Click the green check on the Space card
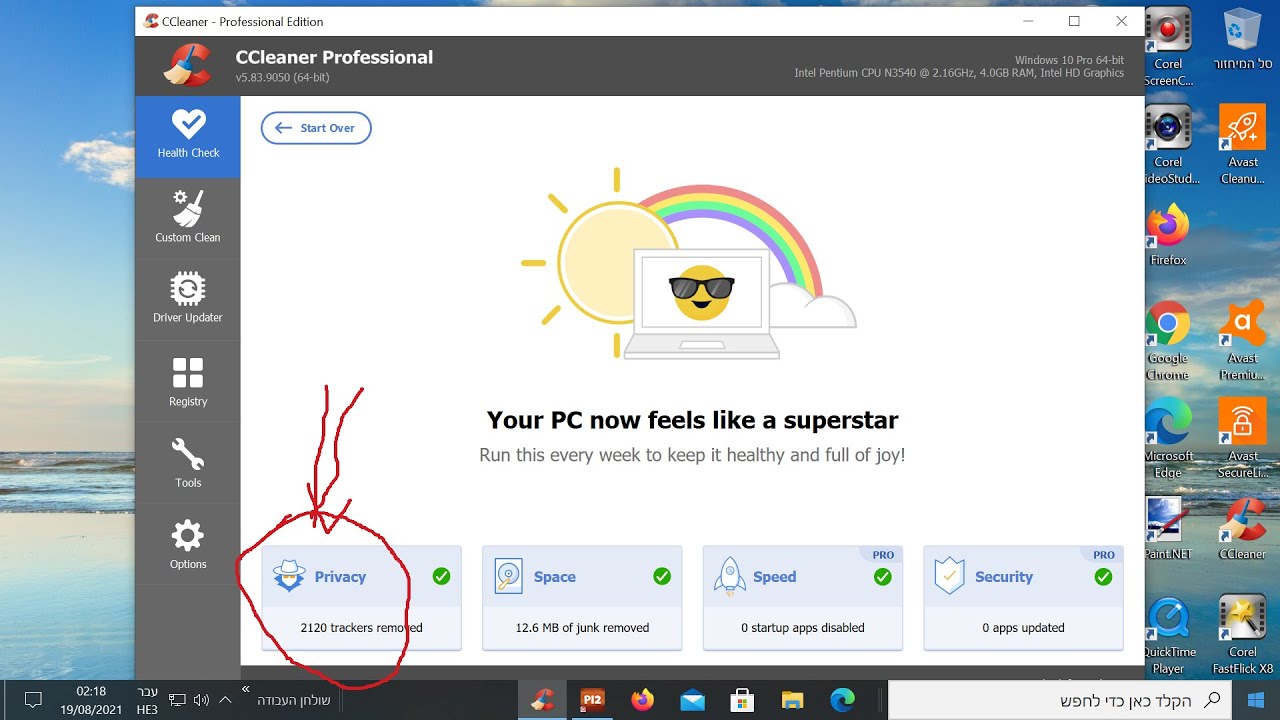The height and width of the screenshot is (720, 1280). click(x=662, y=576)
